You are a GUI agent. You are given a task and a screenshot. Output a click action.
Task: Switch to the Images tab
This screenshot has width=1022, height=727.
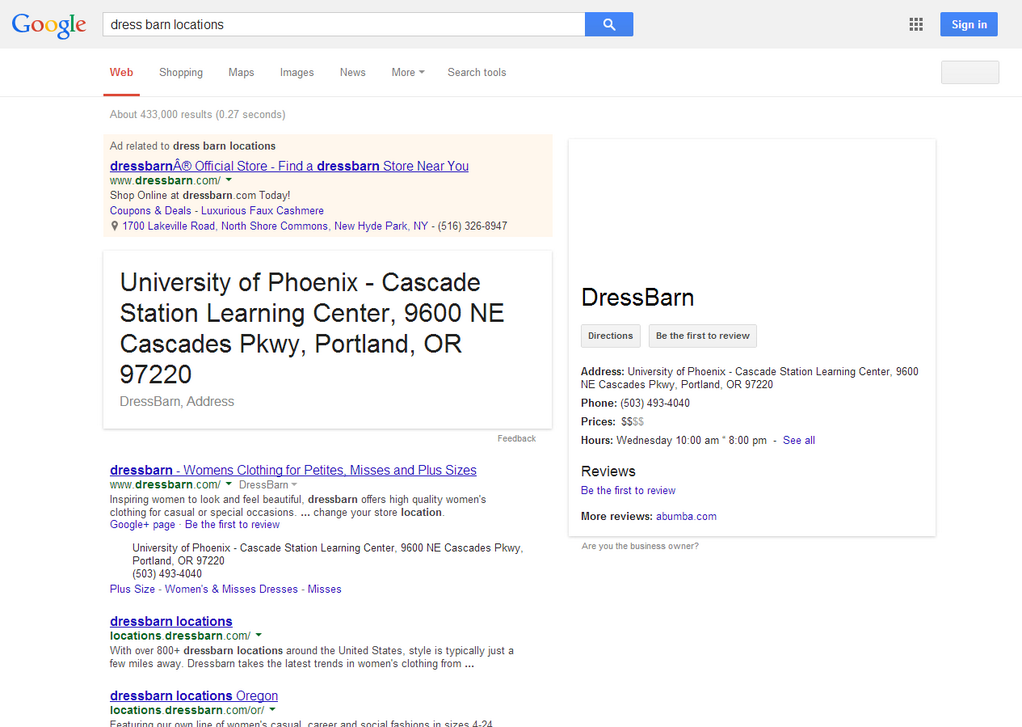coord(296,73)
